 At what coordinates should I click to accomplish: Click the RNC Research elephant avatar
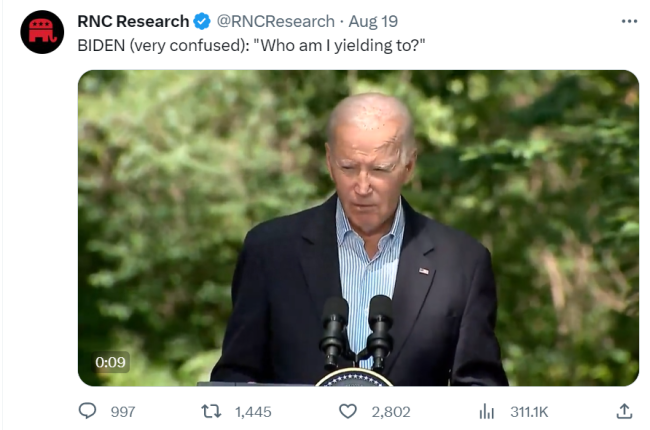[42, 32]
